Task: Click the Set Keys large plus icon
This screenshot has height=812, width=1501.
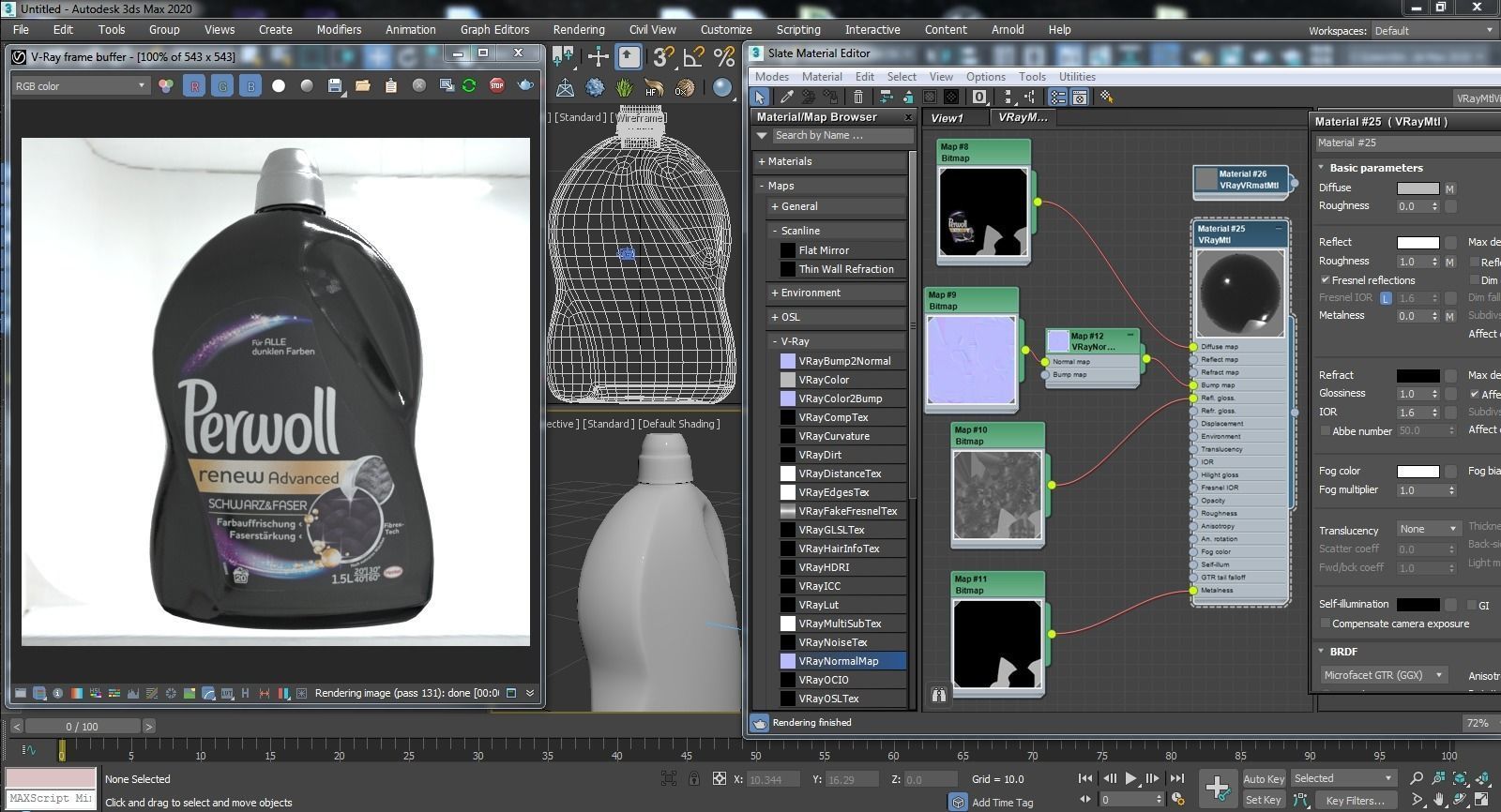Action: [x=1218, y=788]
